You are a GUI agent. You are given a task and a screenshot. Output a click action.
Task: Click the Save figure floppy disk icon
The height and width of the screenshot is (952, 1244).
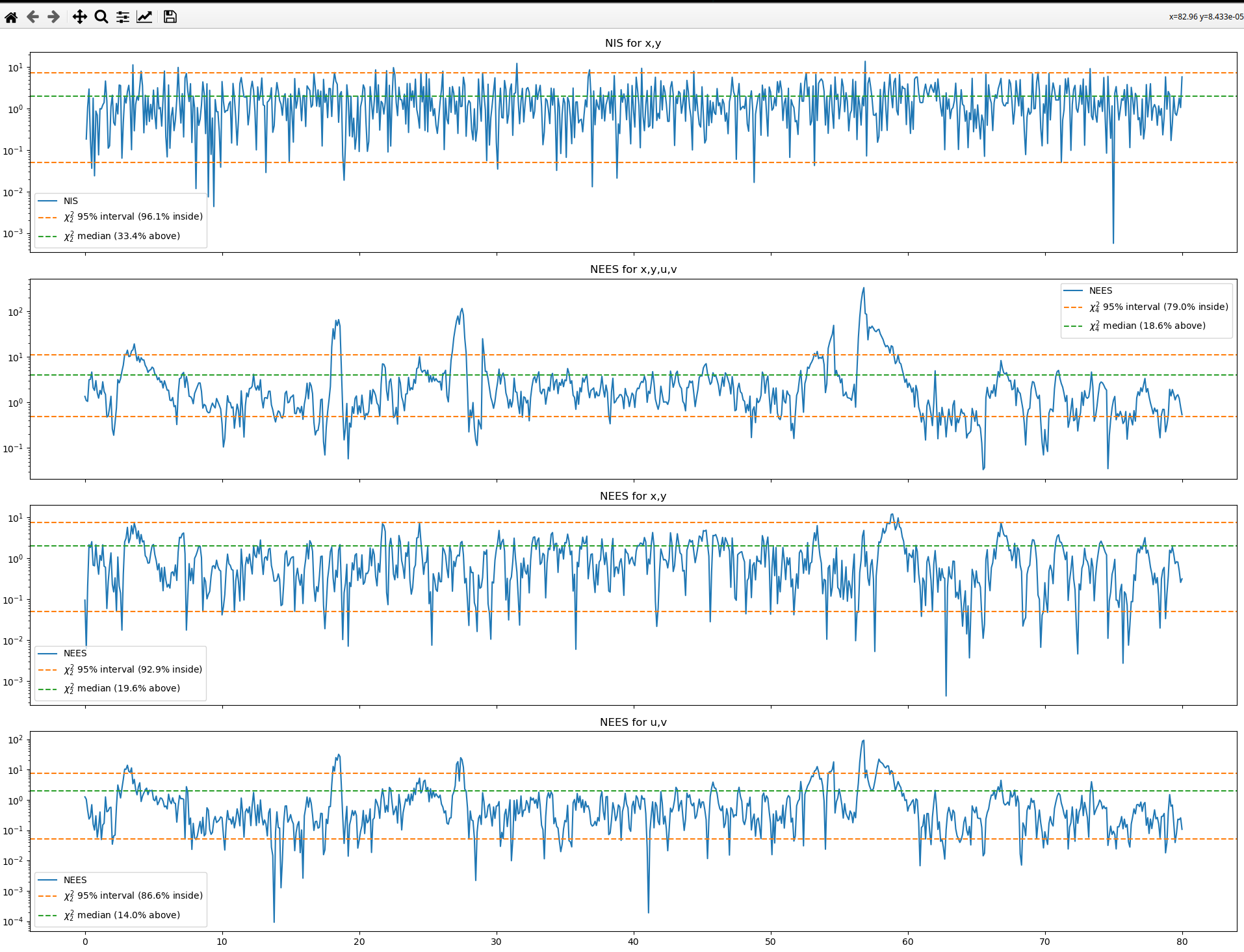(170, 17)
